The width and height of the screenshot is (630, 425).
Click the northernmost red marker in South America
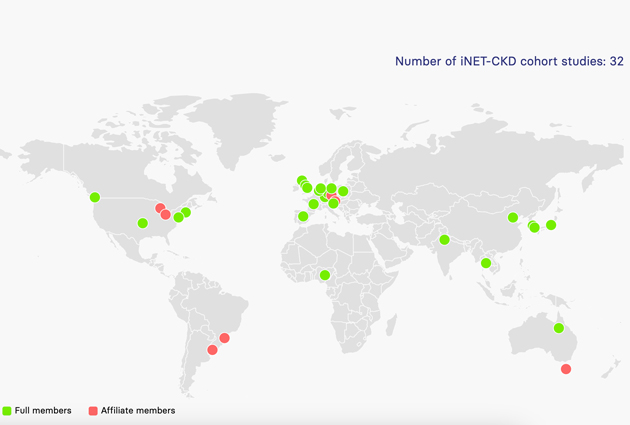224,338
